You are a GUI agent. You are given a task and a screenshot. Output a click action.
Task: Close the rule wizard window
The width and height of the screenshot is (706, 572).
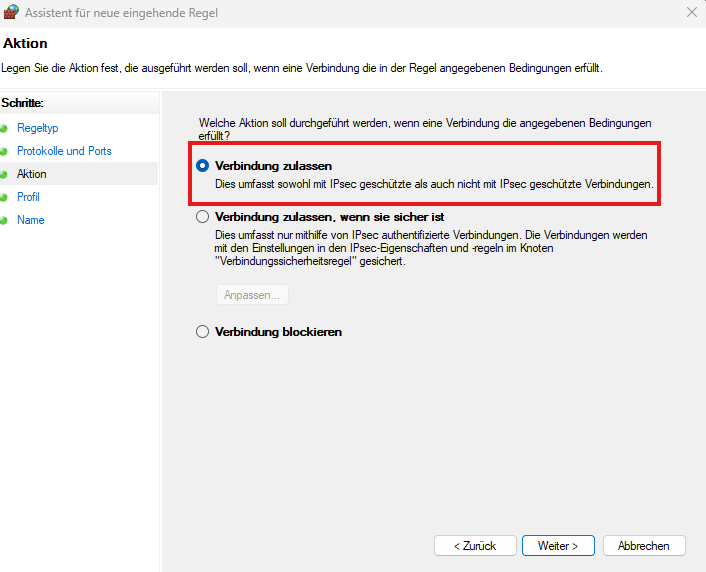tap(692, 13)
